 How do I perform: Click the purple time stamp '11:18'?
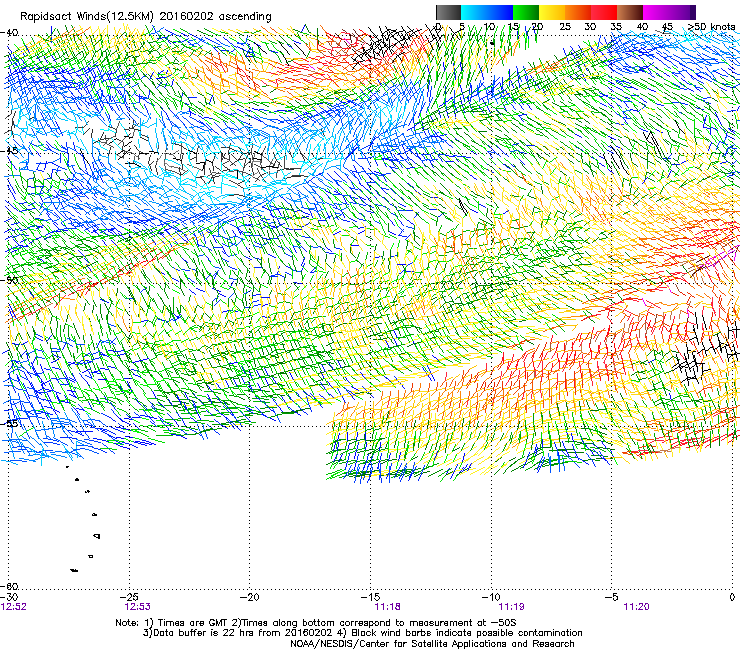pyautogui.click(x=387, y=607)
